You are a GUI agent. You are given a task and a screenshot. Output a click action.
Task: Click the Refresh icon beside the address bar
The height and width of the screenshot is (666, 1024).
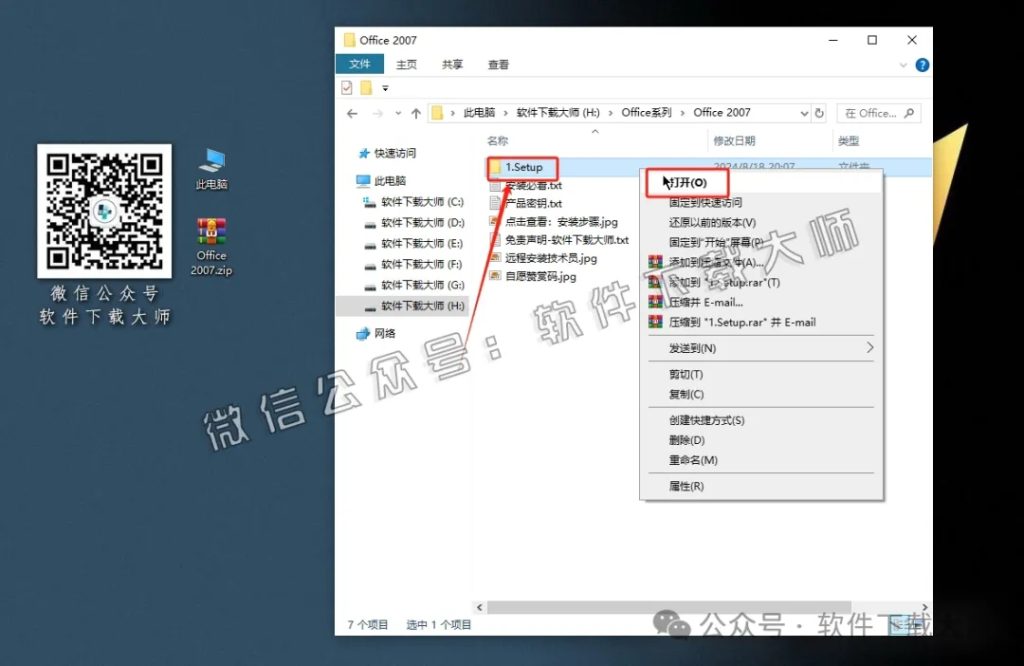818,112
